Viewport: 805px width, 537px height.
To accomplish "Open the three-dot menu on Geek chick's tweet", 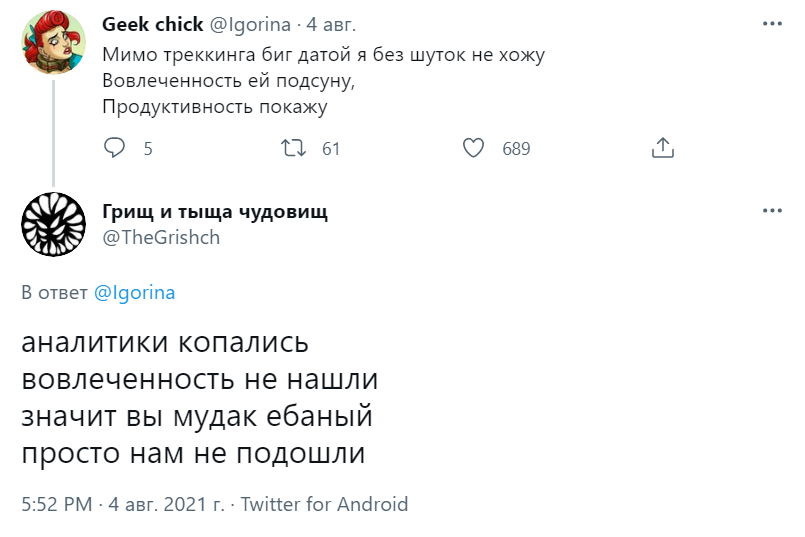I will (x=772, y=24).
